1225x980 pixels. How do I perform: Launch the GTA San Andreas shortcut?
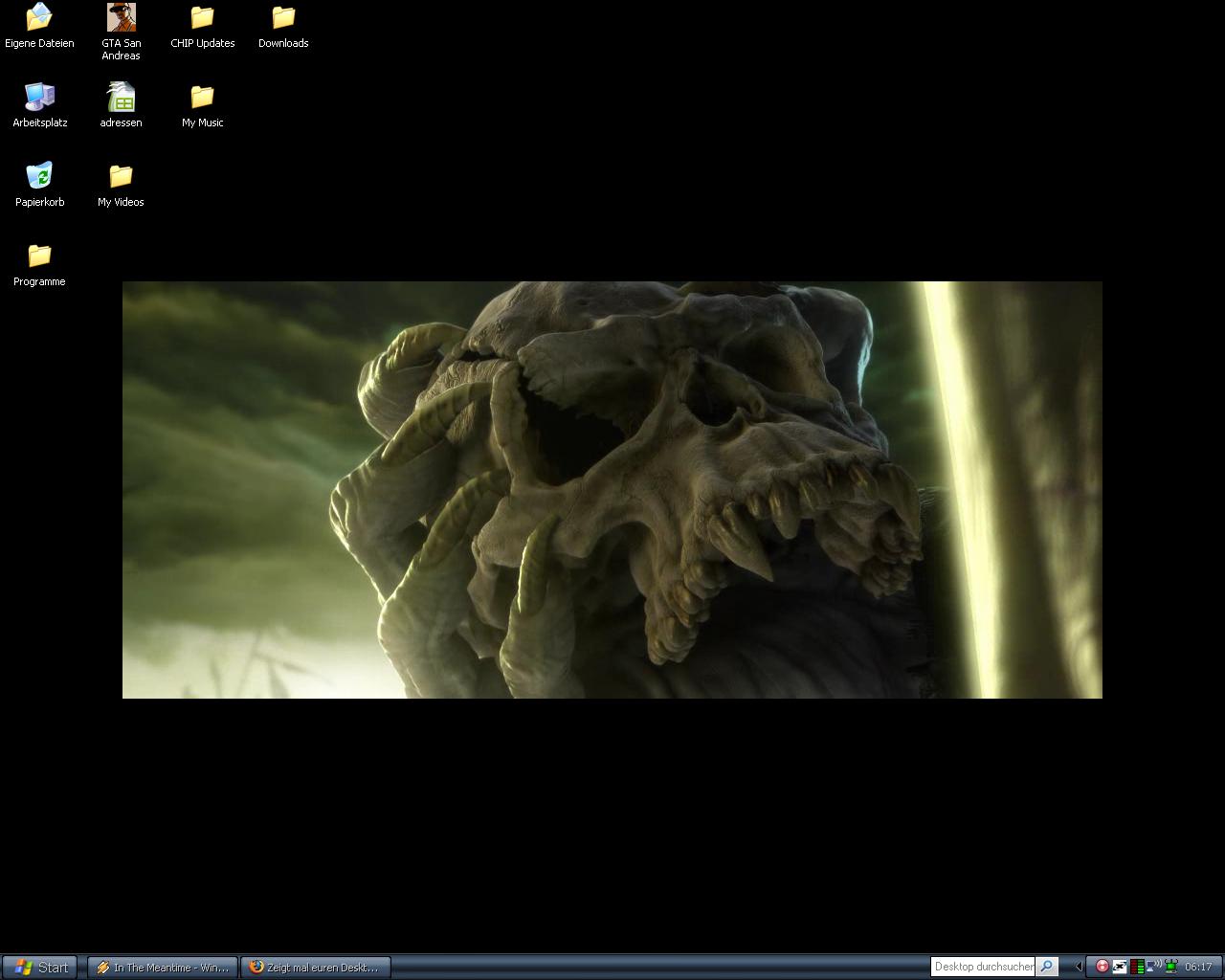(x=121, y=18)
